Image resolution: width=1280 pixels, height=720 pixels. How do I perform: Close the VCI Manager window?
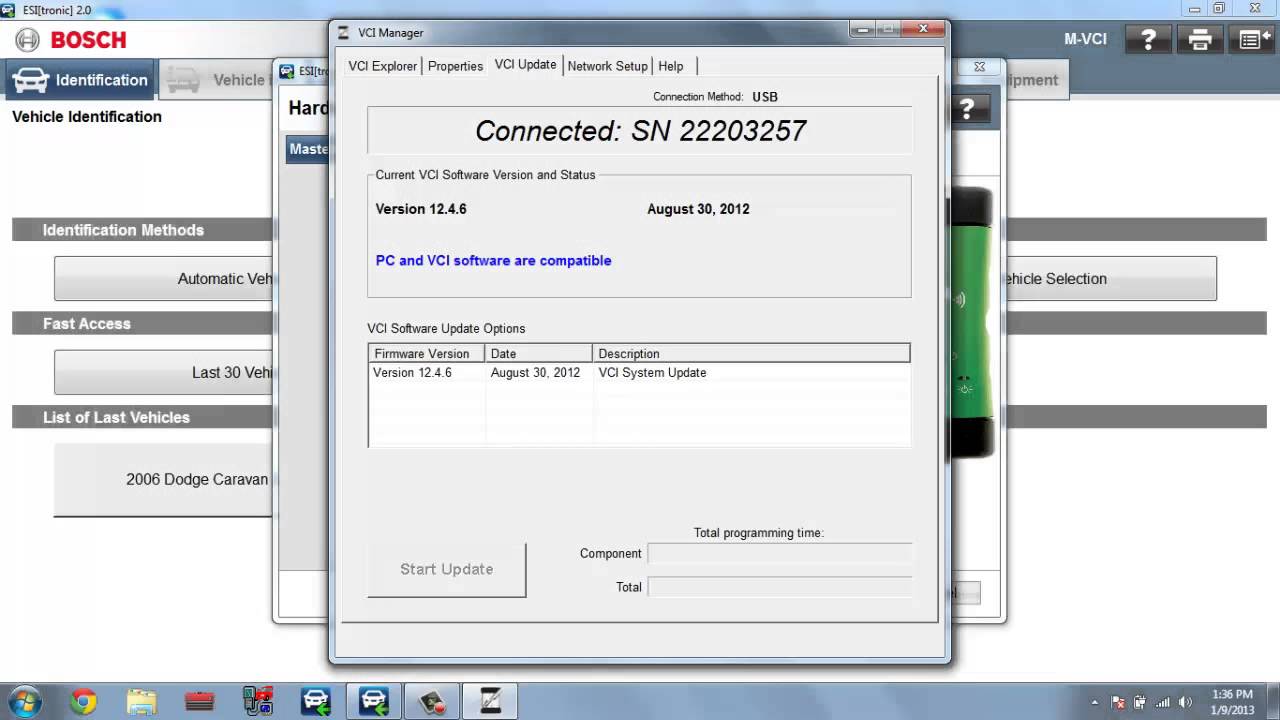click(x=923, y=29)
